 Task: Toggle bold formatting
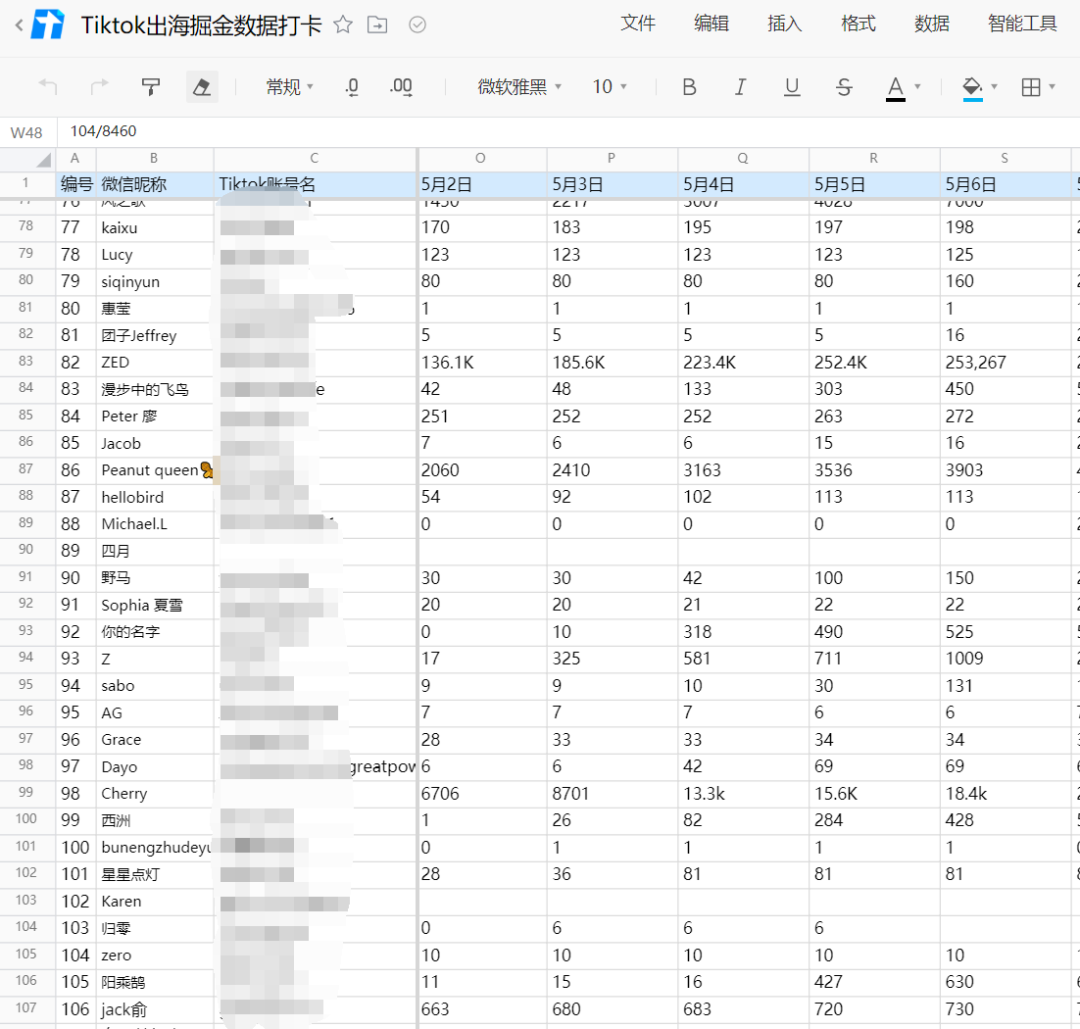click(x=689, y=87)
